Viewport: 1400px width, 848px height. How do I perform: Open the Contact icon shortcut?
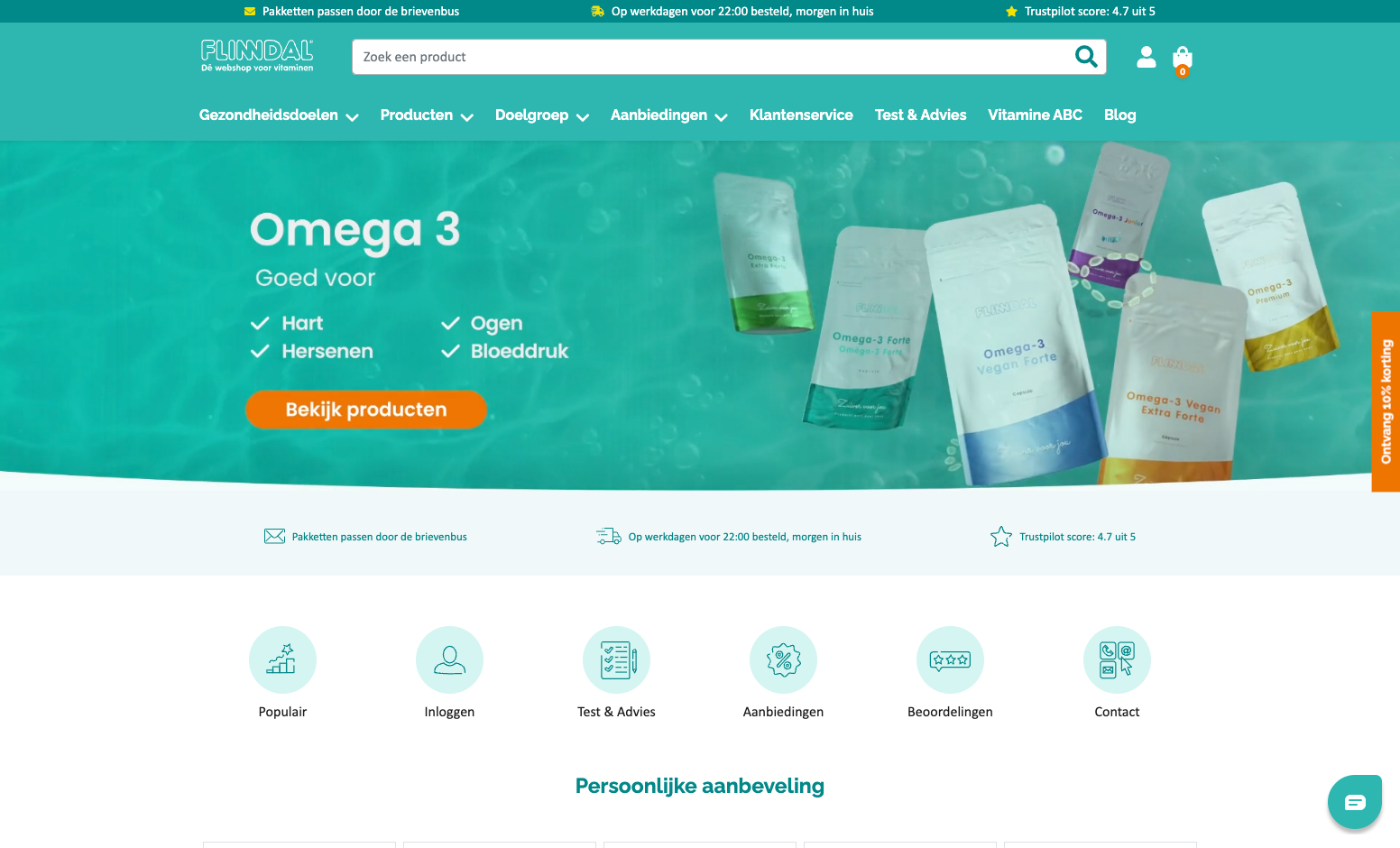(1117, 659)
